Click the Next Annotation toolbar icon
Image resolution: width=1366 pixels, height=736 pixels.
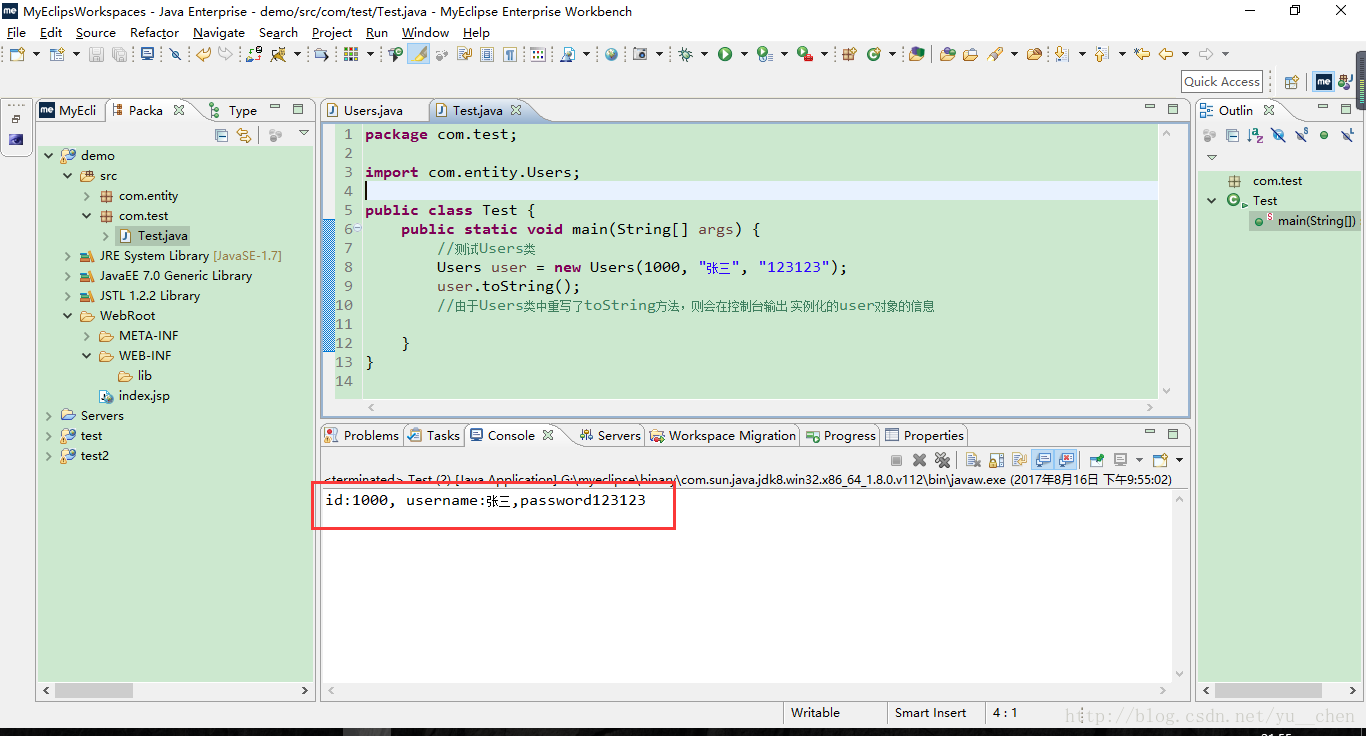pyautogui.click(x=1060, y=54)
